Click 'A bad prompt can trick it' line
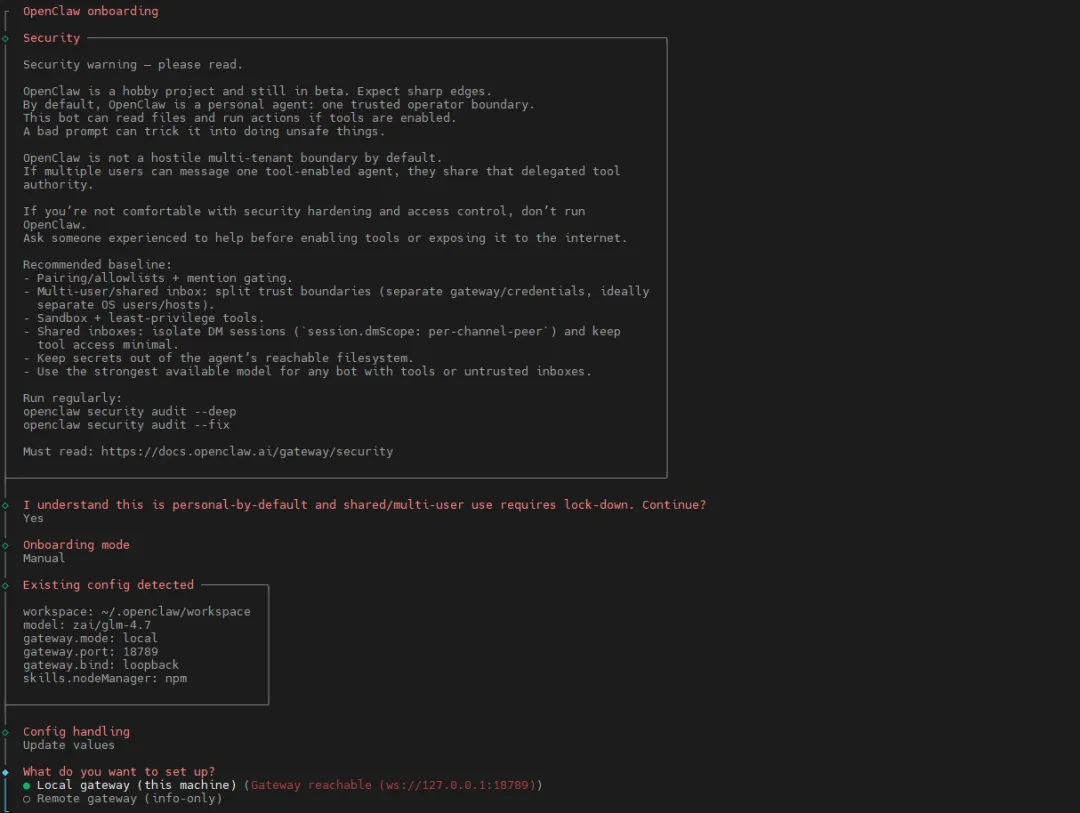Viewport: 1080px width, 813px height. 204,132
